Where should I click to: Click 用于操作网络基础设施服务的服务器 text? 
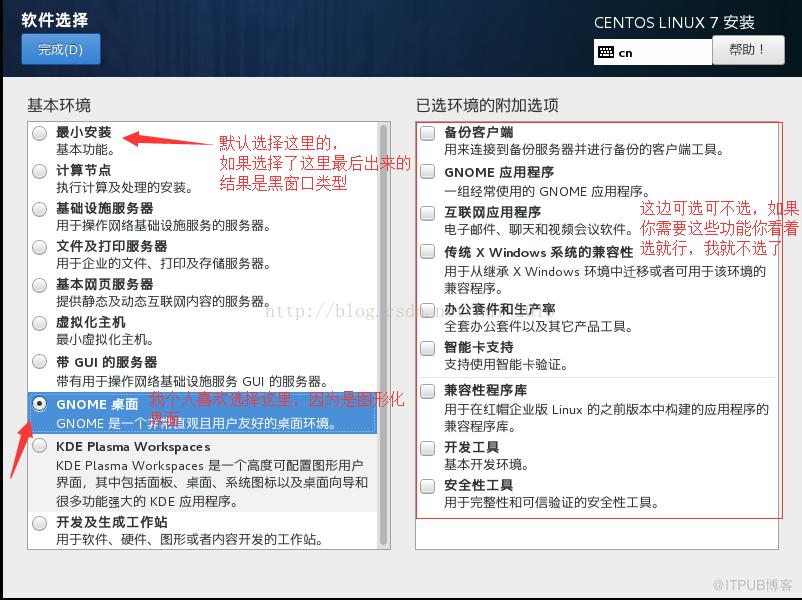[x=163, y=226]
